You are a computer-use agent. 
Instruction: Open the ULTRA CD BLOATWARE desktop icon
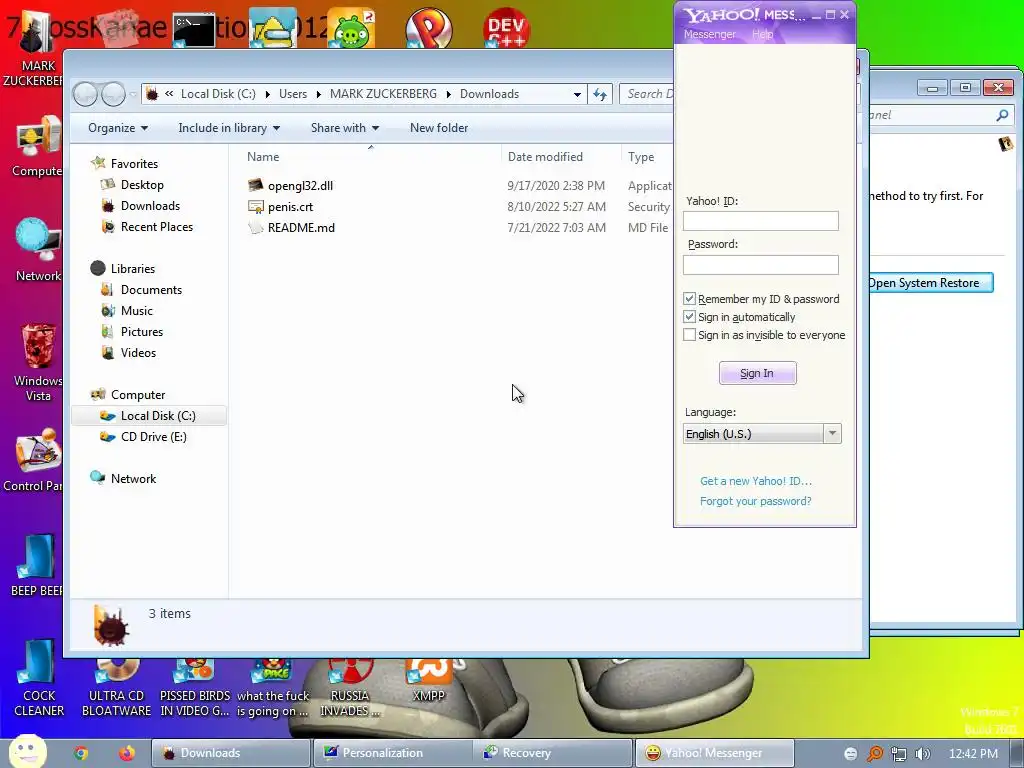click(x=116, y=689)
